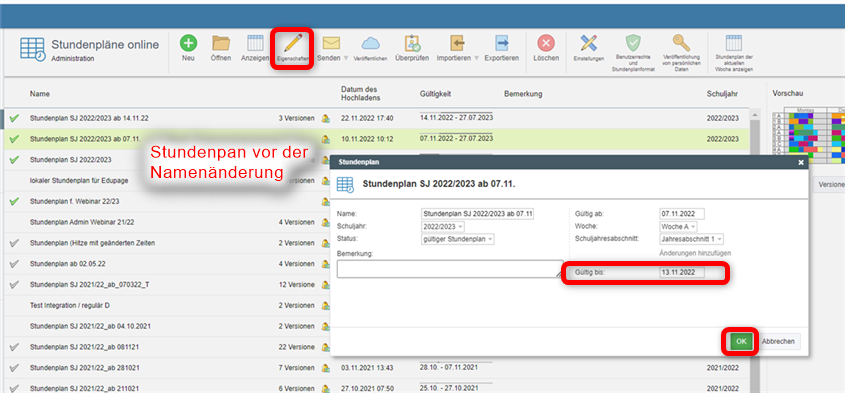The width and height of the screenshot is (845, 393).
Task: Click the Überprüfen clipboard icon
Action: point(412,44)
